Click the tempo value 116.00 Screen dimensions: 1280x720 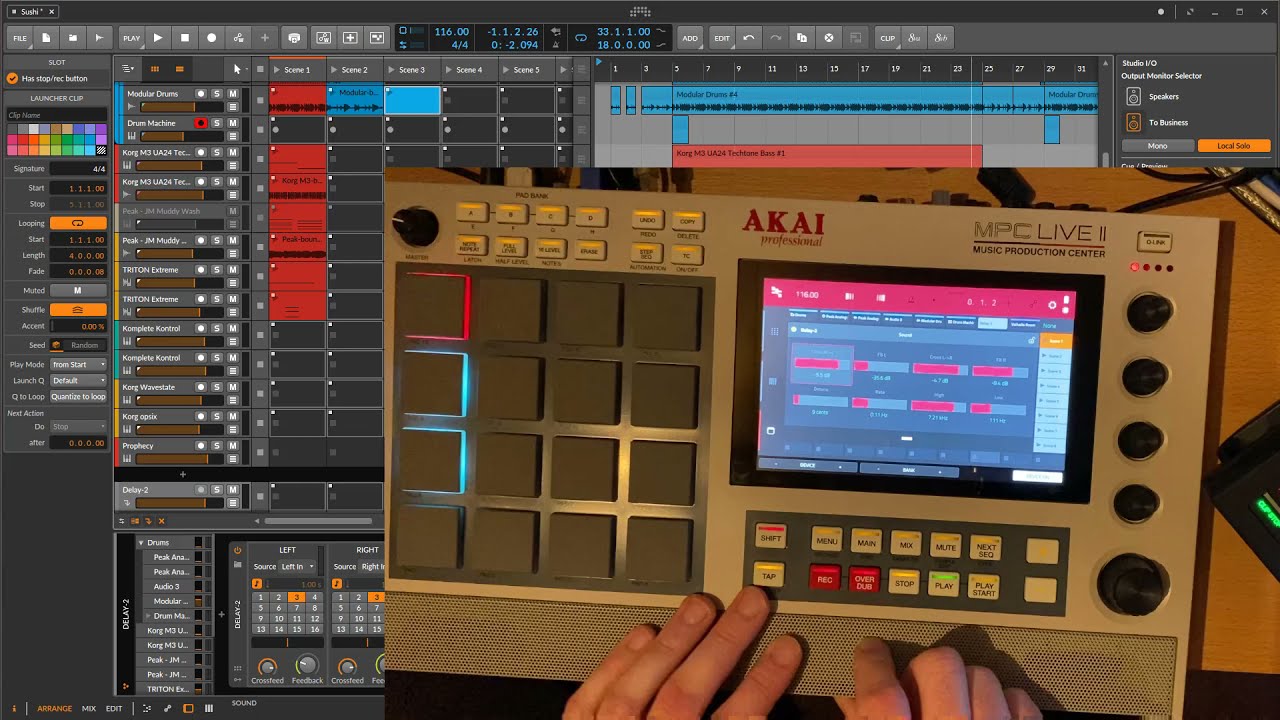(452, 32)
